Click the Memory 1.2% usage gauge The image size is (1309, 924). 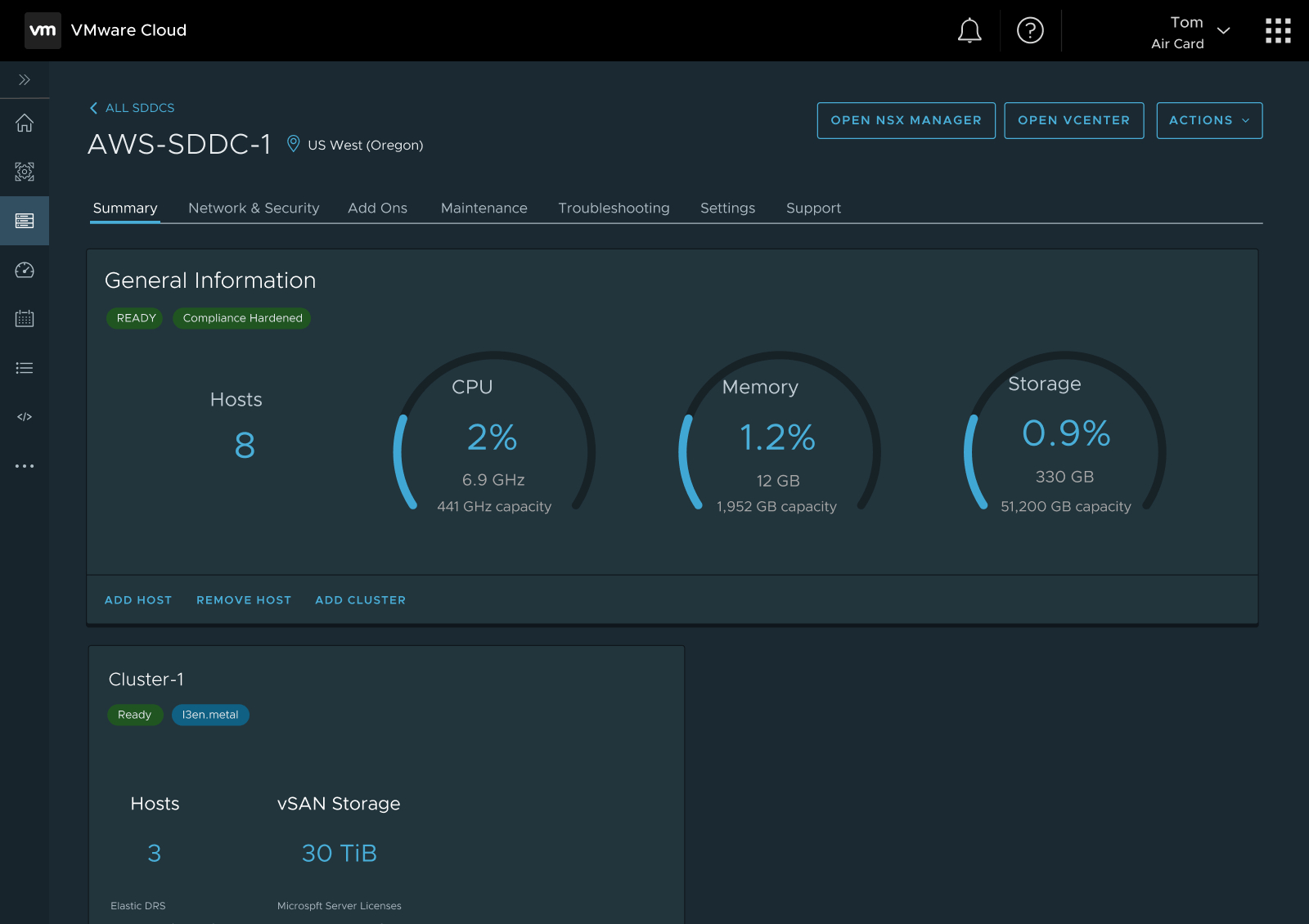click(778, 433)
